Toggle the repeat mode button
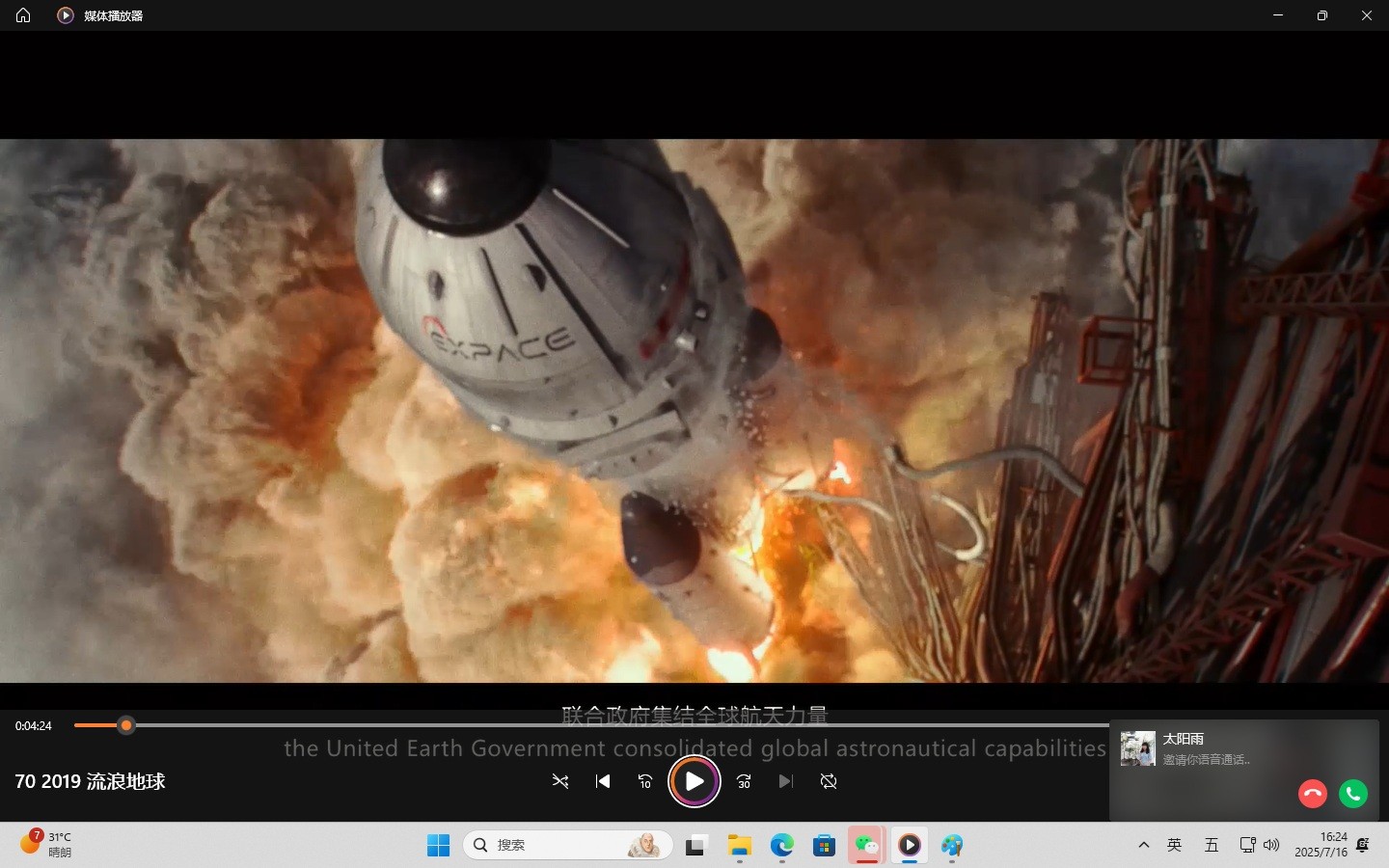This screenshot has height=868, width=1389. click(829, 781)
